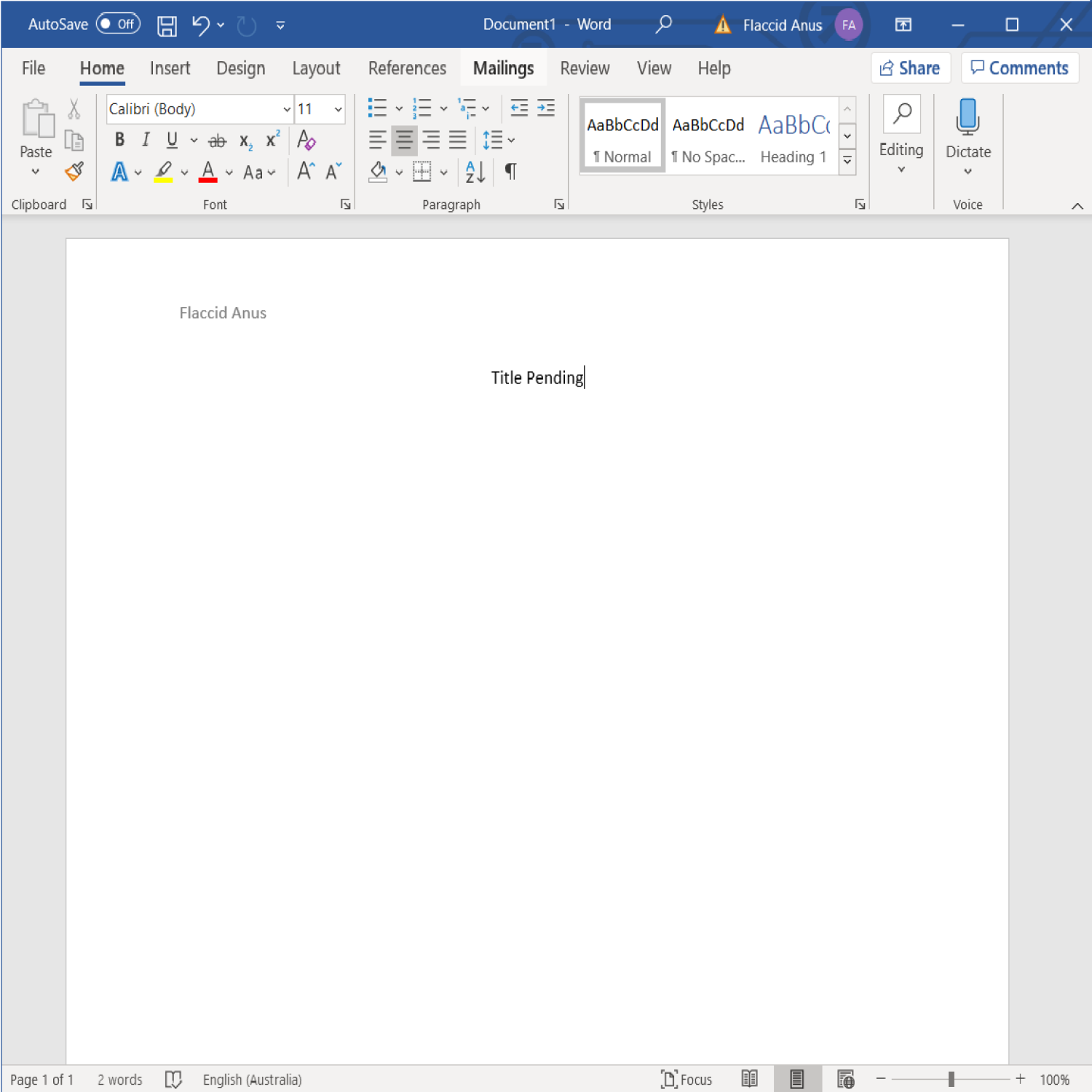Viewport: 1092px width, 1092px height.
Task: Show paragraph marks with pilcrow icon
Action: (511, 172)
